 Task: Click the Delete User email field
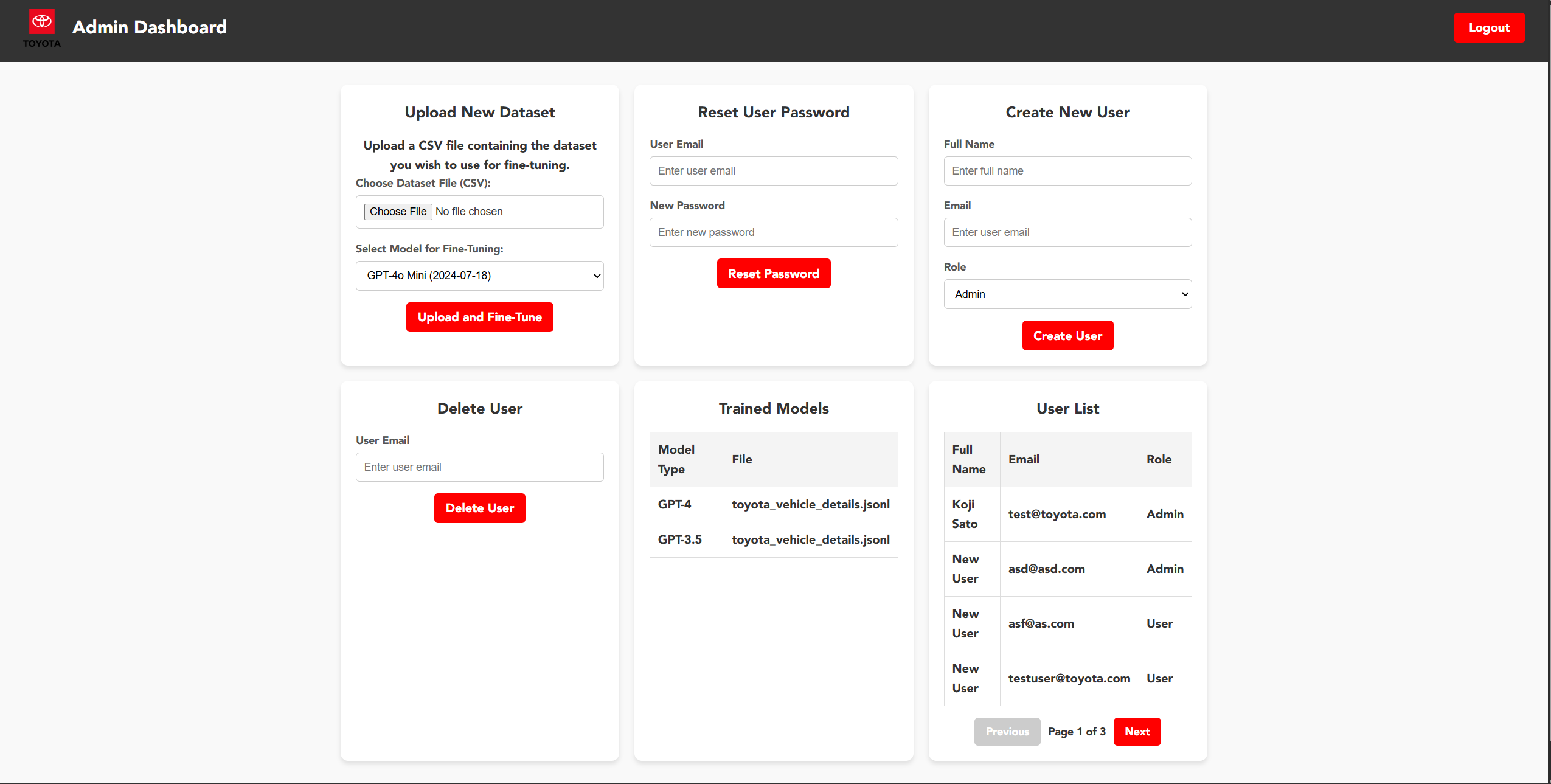click(479, 467)
